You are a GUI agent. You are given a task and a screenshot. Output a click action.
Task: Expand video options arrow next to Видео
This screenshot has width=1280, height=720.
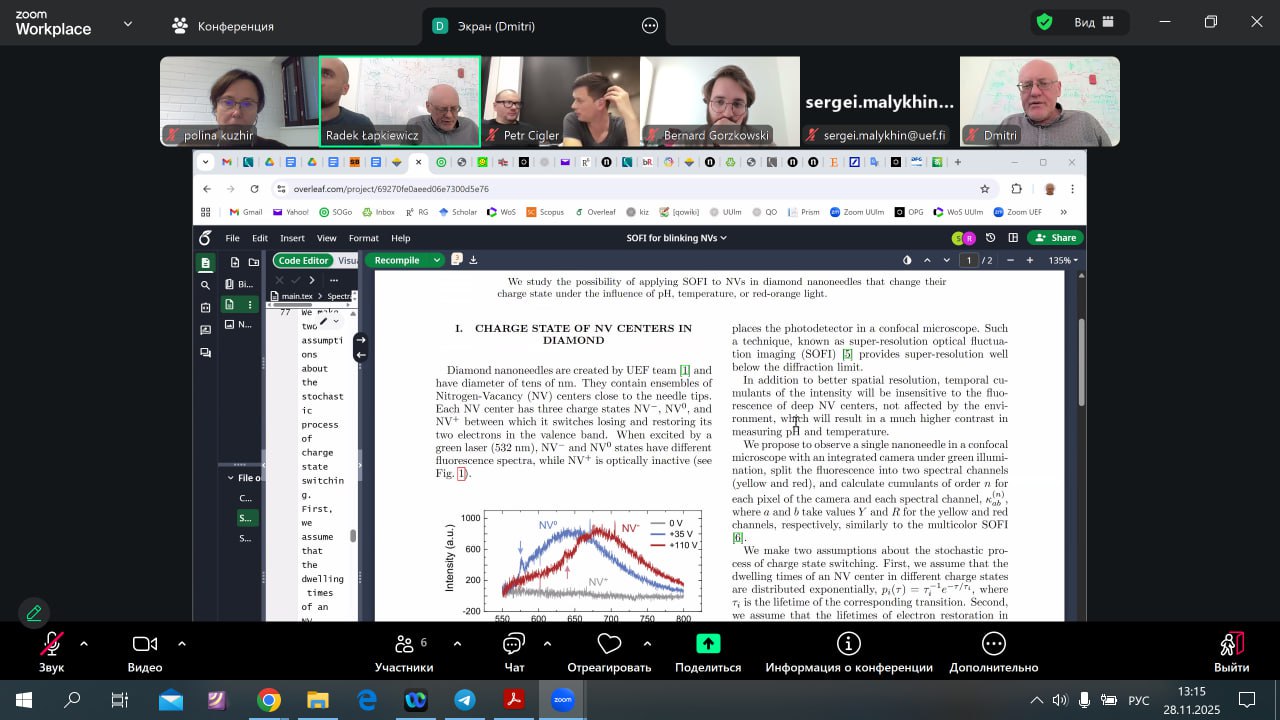point(181,644)
